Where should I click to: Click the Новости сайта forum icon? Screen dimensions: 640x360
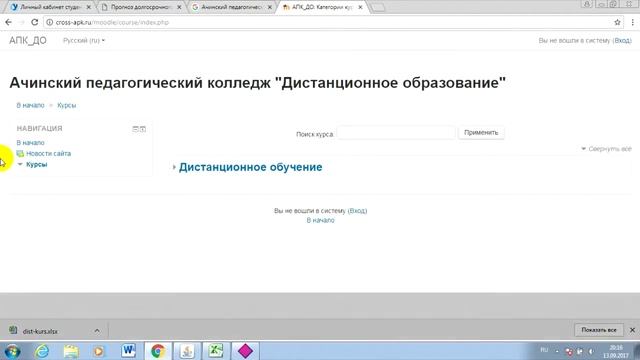click(20, 153)
